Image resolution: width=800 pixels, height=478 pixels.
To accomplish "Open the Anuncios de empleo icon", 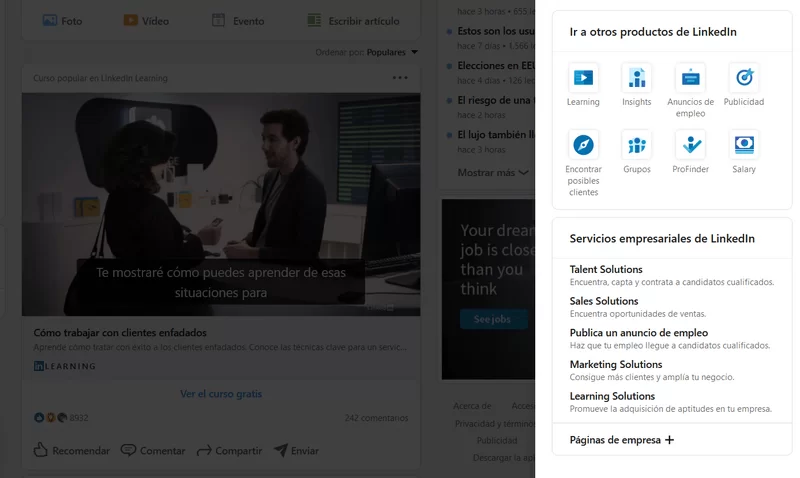I will [690, 78].
